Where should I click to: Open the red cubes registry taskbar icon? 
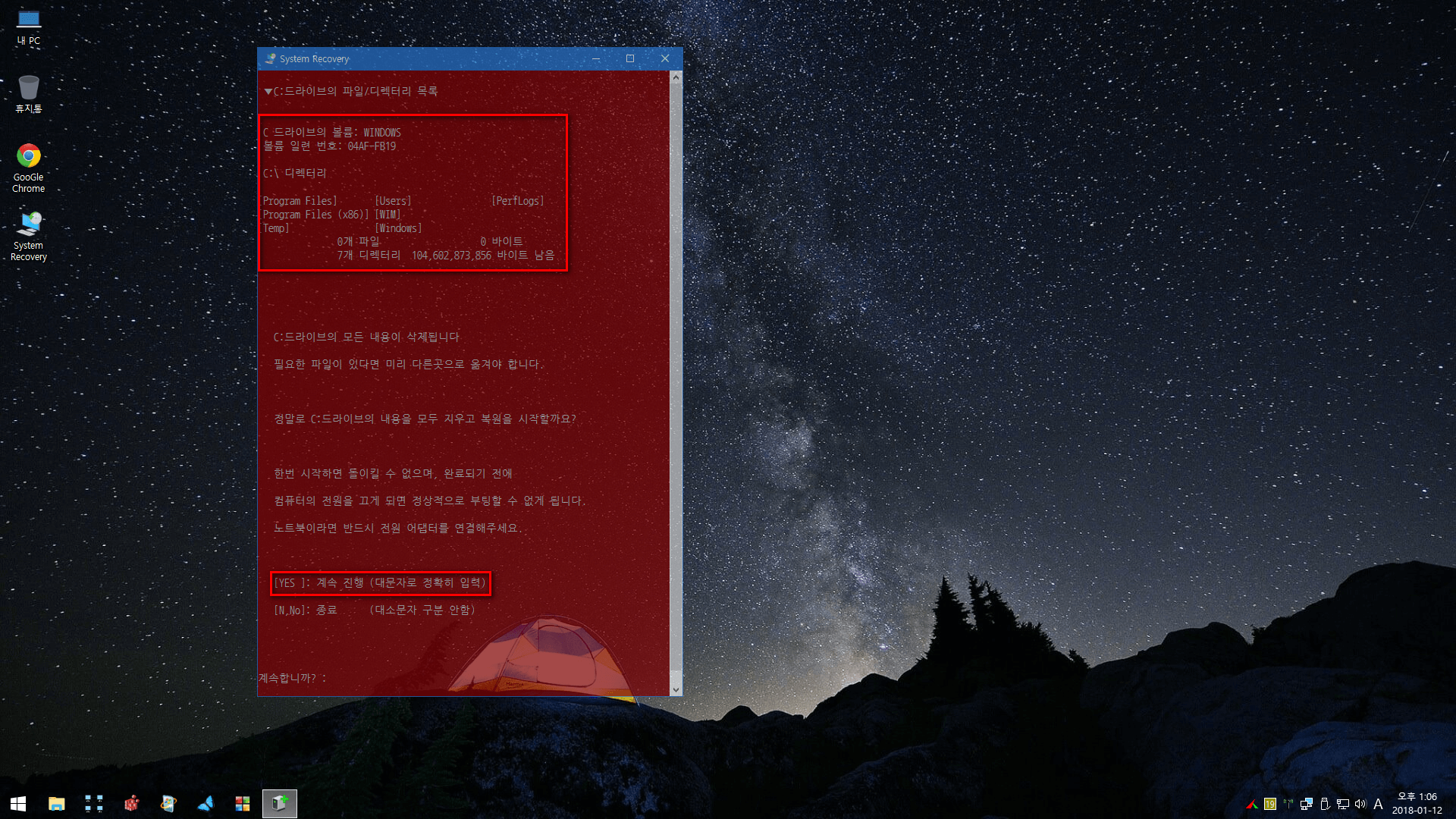(x=131, y=804)
